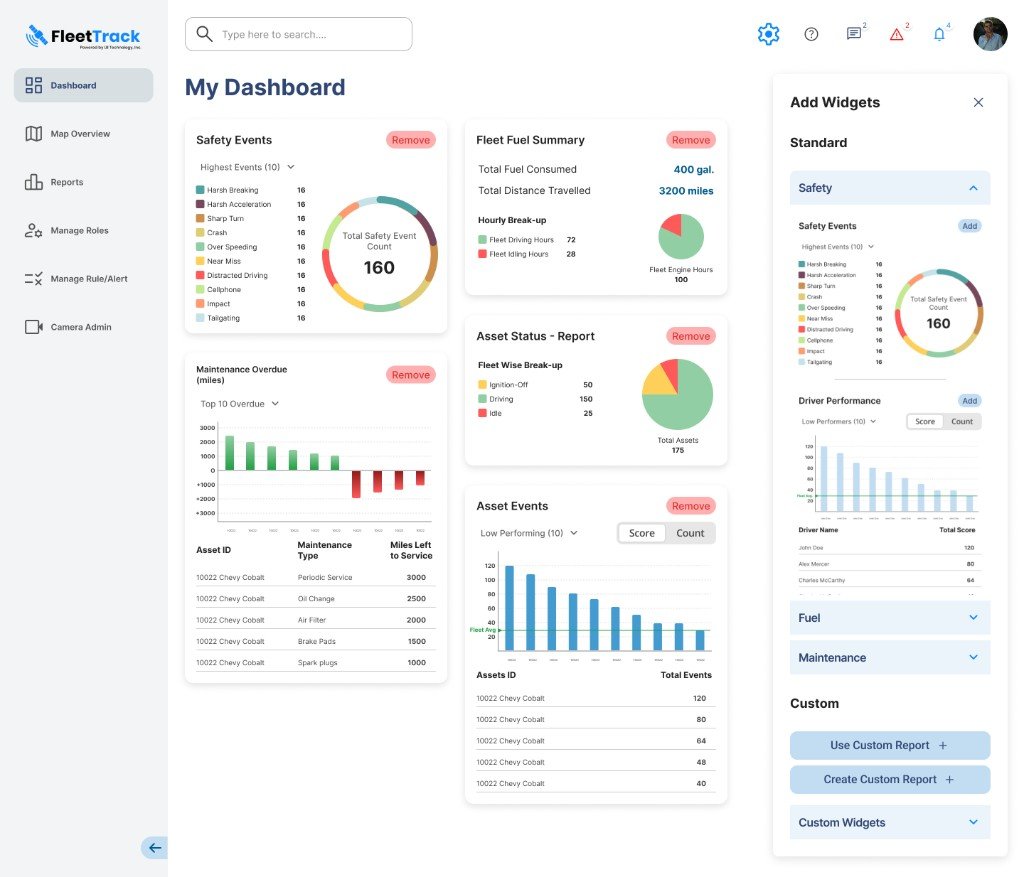Screen dimensions: 1024x877
Task: Click the Driving green legend swatch
Action: pyautogui.click(x=483, y=399)
